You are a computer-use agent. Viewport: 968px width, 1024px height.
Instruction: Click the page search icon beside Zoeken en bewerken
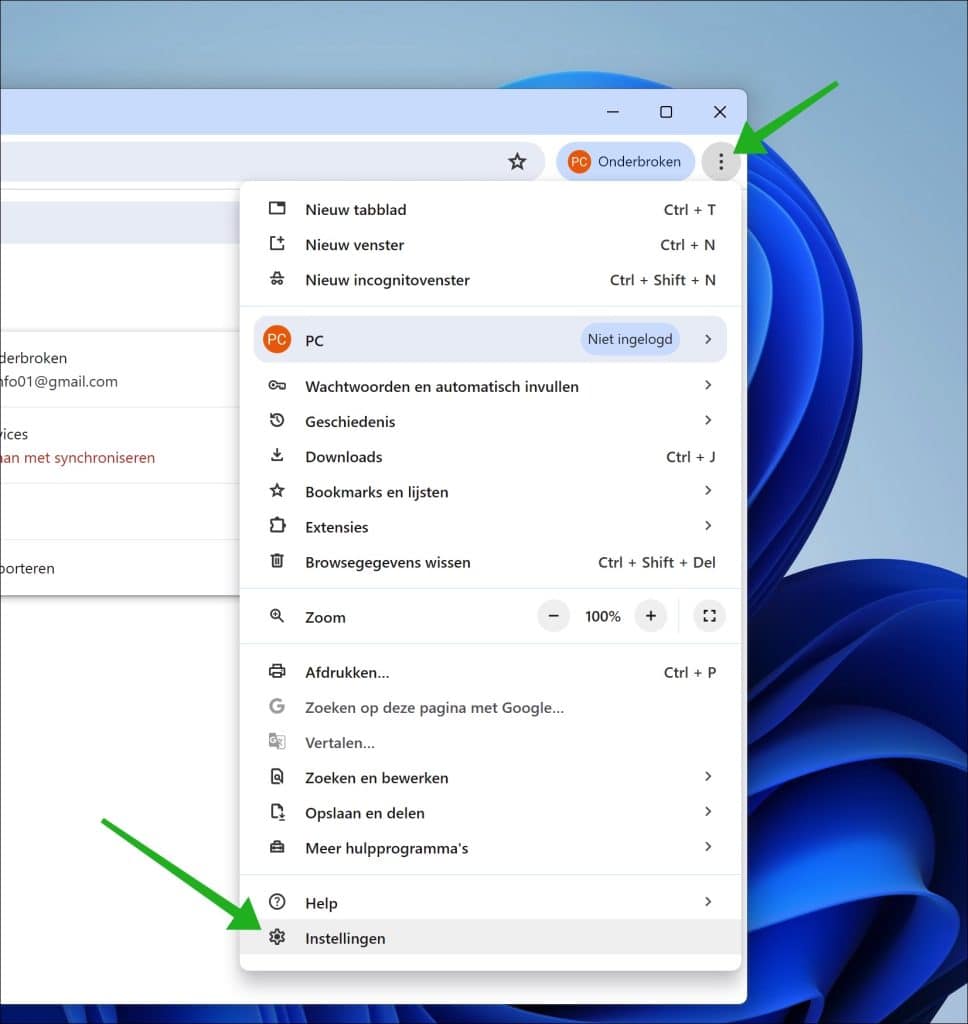click(277, 776)
